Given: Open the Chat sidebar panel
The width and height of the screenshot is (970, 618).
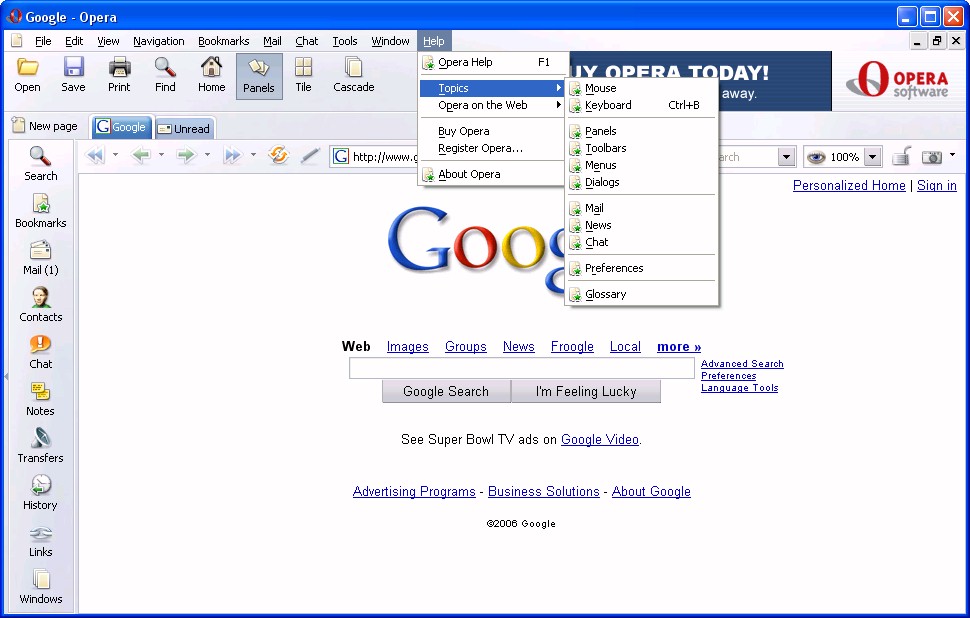Looking at the screenshot, I should click(41, 352).
